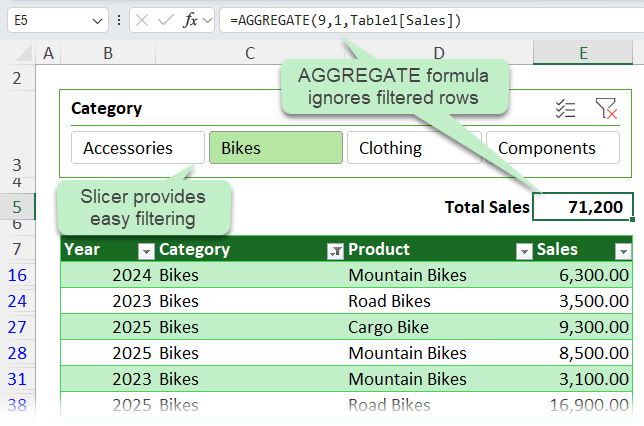Open the Name Box dropdown arrow
The image size is (644, 426).
click(96, 19)
